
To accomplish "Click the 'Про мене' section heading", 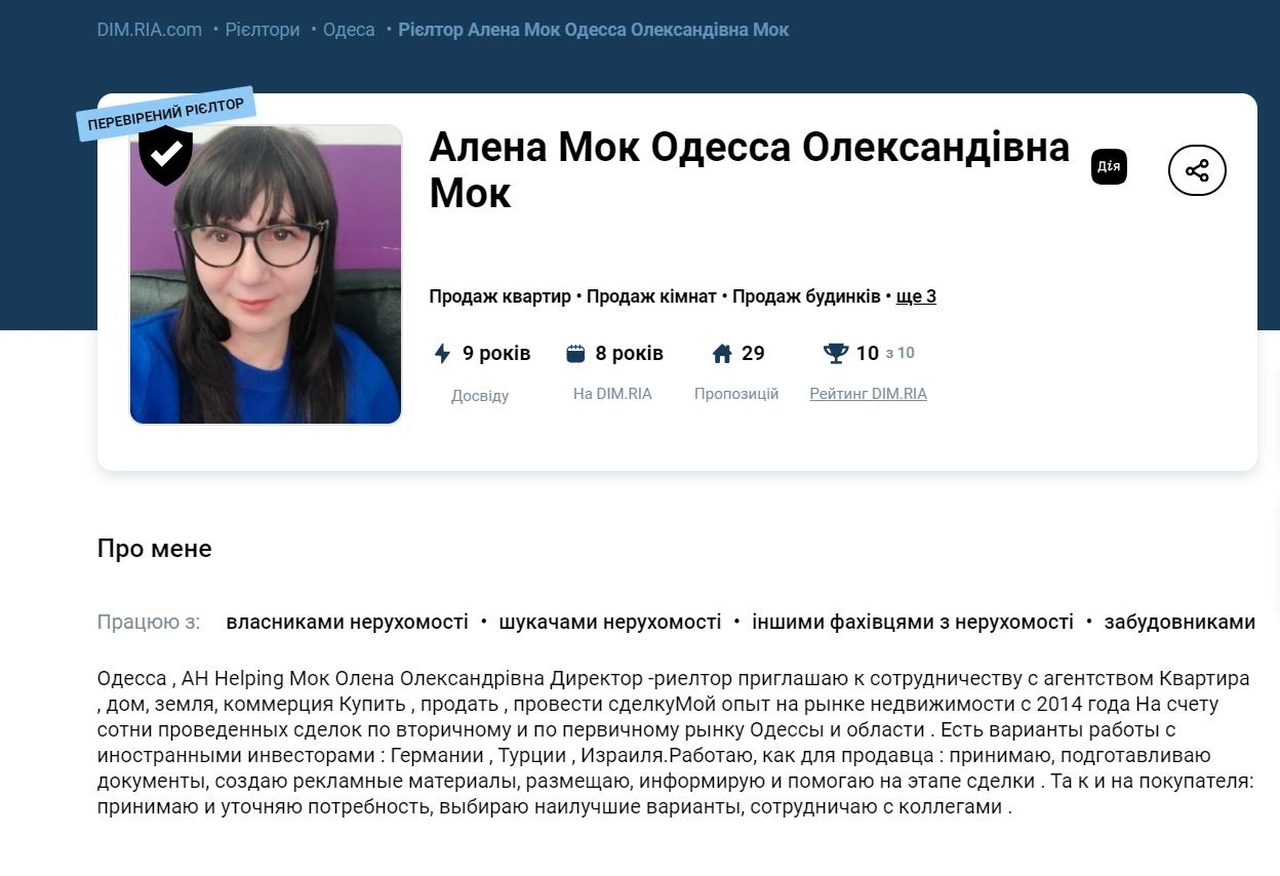I will (x=154, y=548).
